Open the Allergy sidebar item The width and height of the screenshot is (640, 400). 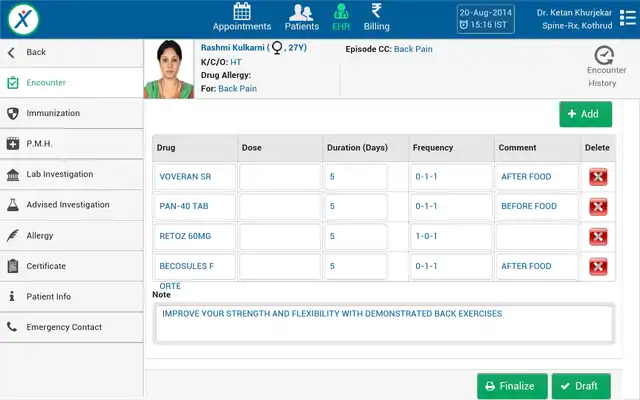click(40, 236)
